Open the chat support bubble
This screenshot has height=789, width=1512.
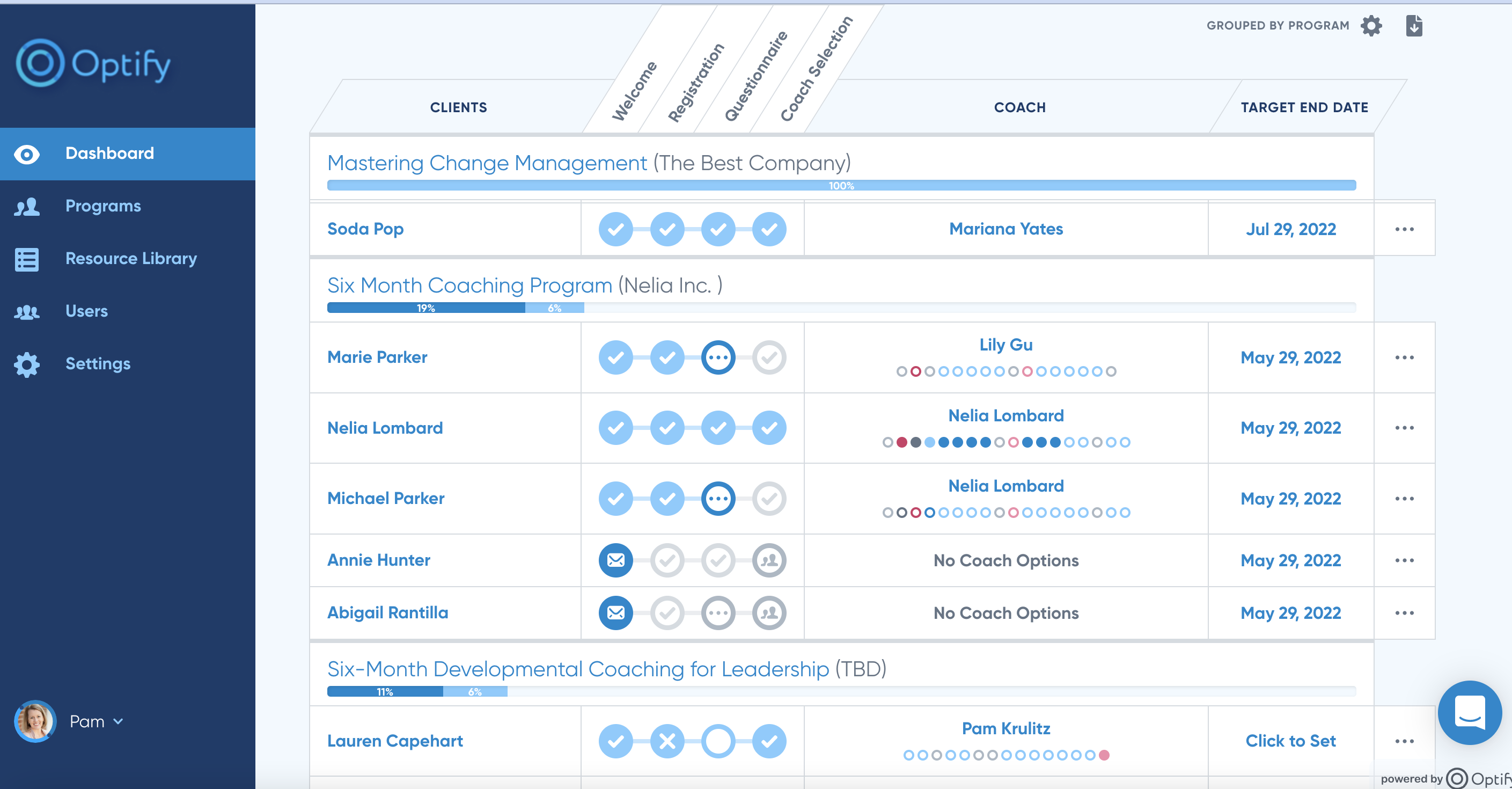[x=1470, y=713]
